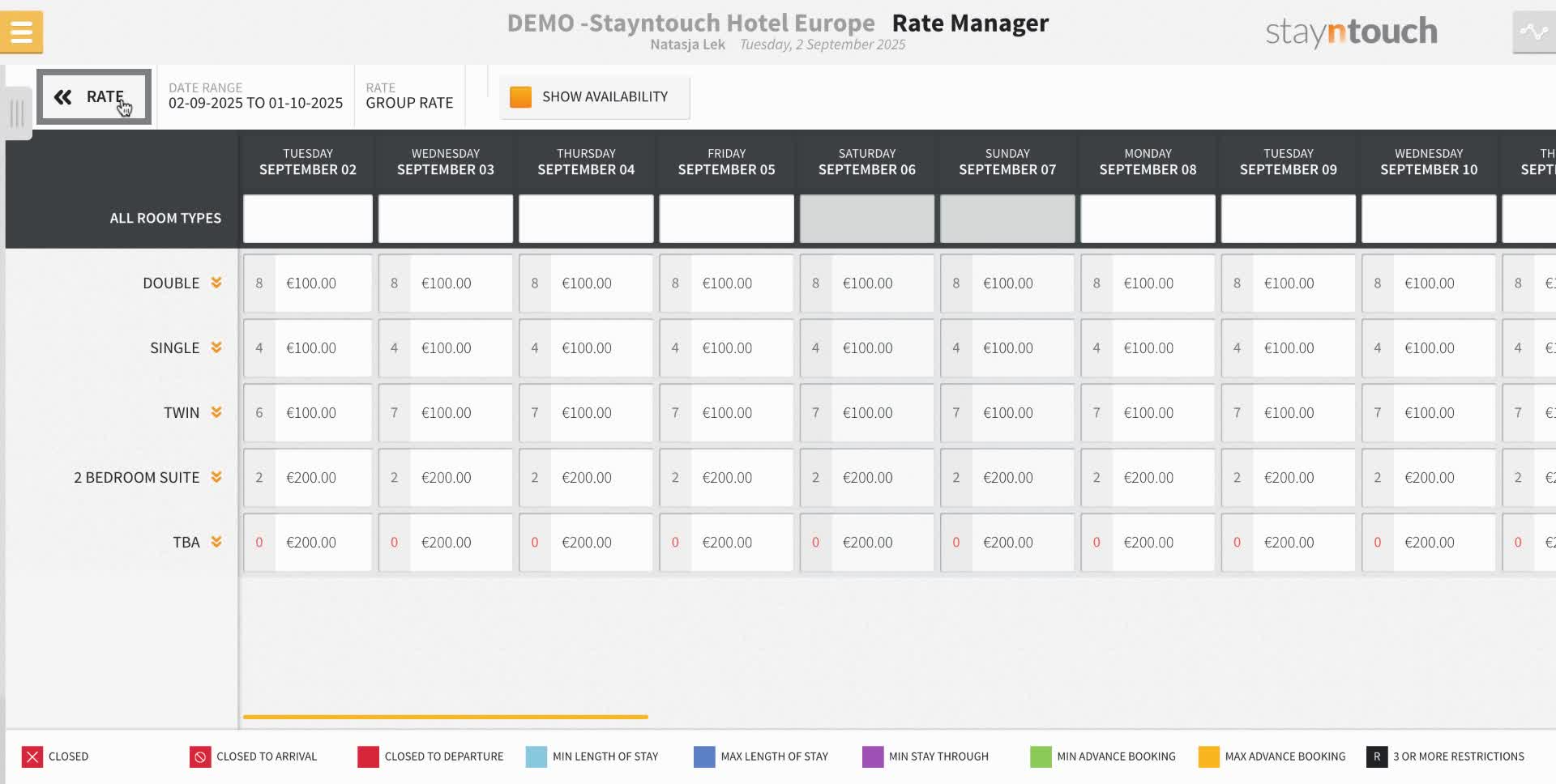This screenshot has height=784, width=1556.
Task: Open Single rate cell for September 10
Action: (x=1429, y=348)
